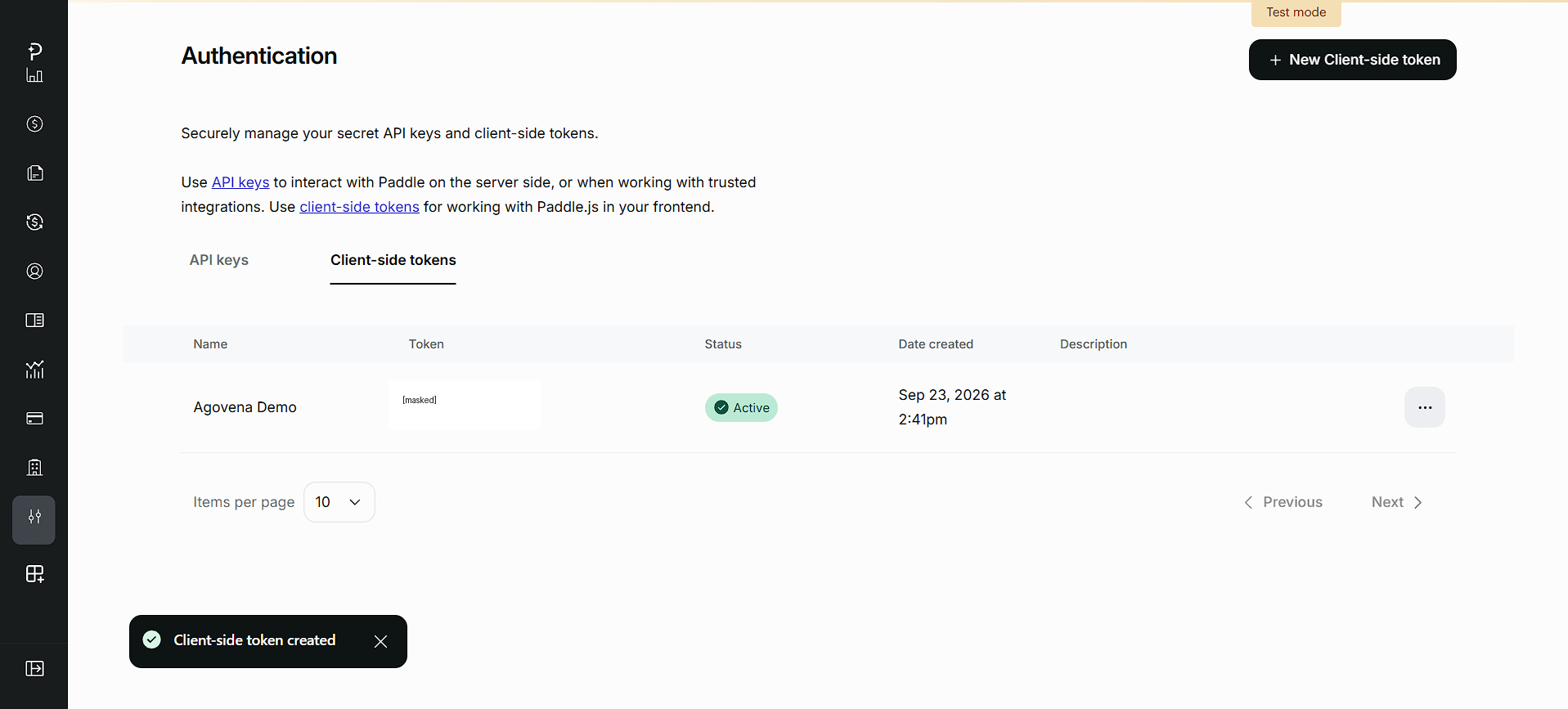Open the document invoice sidebar icon
Image resolution: width=1568 pixels, height=709 pixels.
pyautogui.click(x=34, y=173)
